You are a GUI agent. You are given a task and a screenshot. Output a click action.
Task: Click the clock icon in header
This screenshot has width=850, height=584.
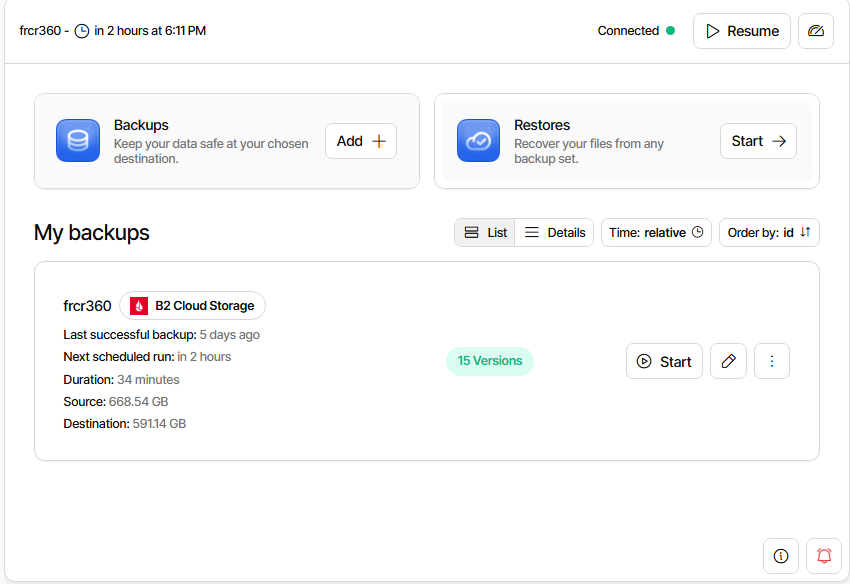point(82,31)
